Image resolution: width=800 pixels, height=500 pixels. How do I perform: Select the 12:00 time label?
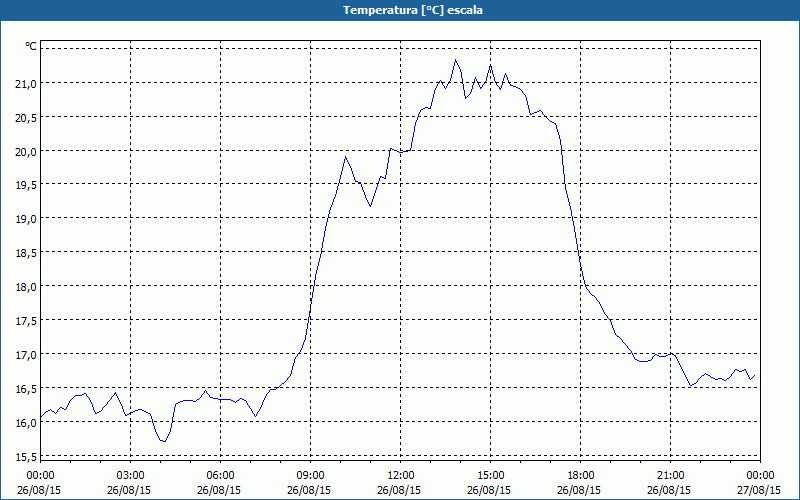(401, 476)
